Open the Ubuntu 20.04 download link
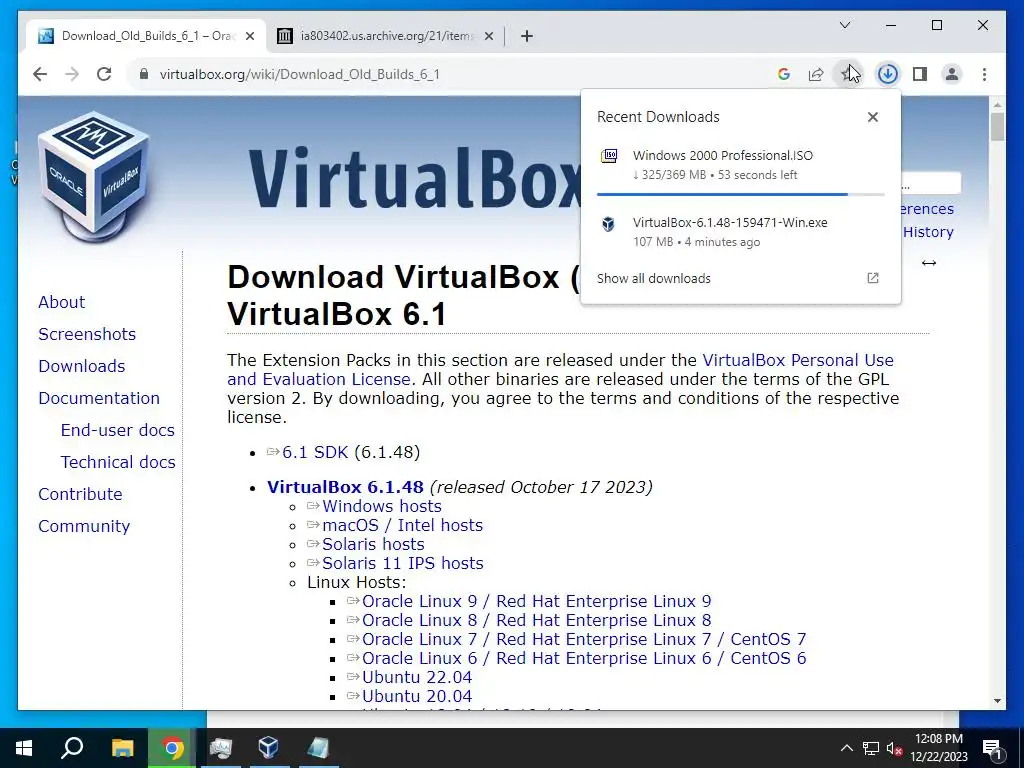The image size is (1024, 768). (417, 696)
